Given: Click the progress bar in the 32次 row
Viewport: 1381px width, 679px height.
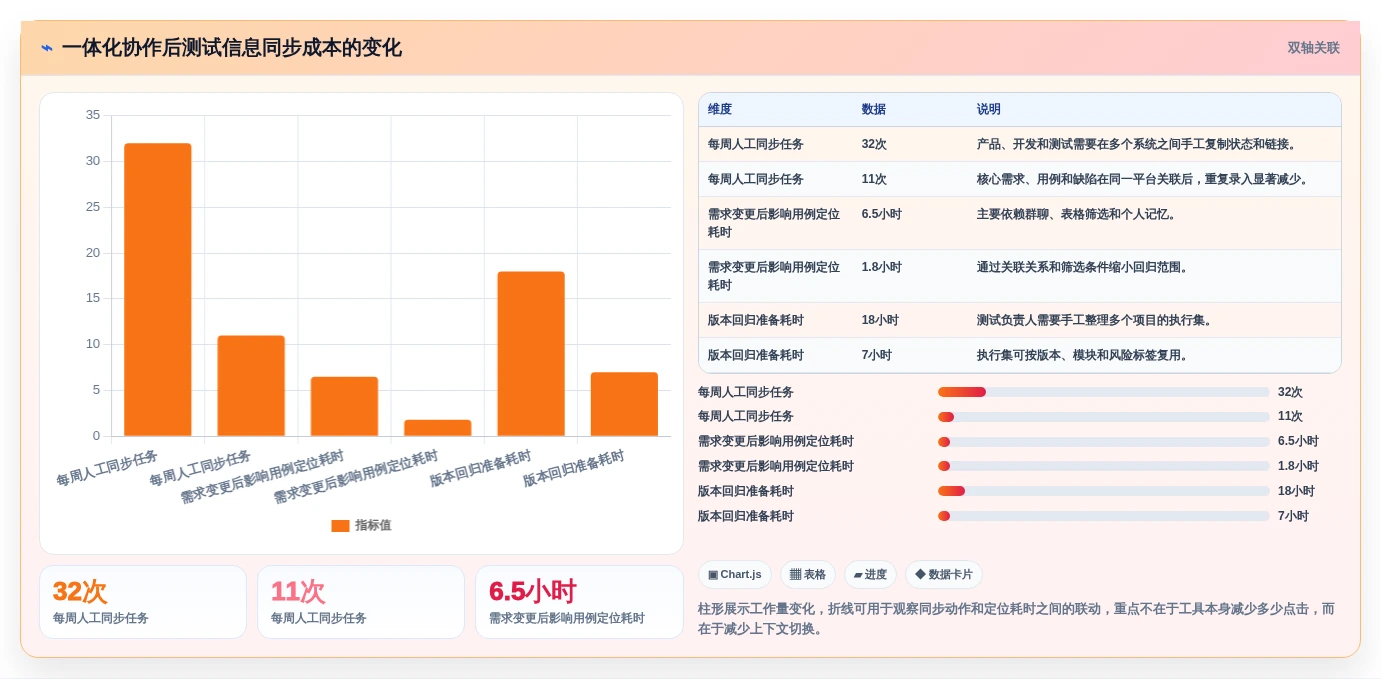Looking at the screenshot, I should coord(1103,392).
